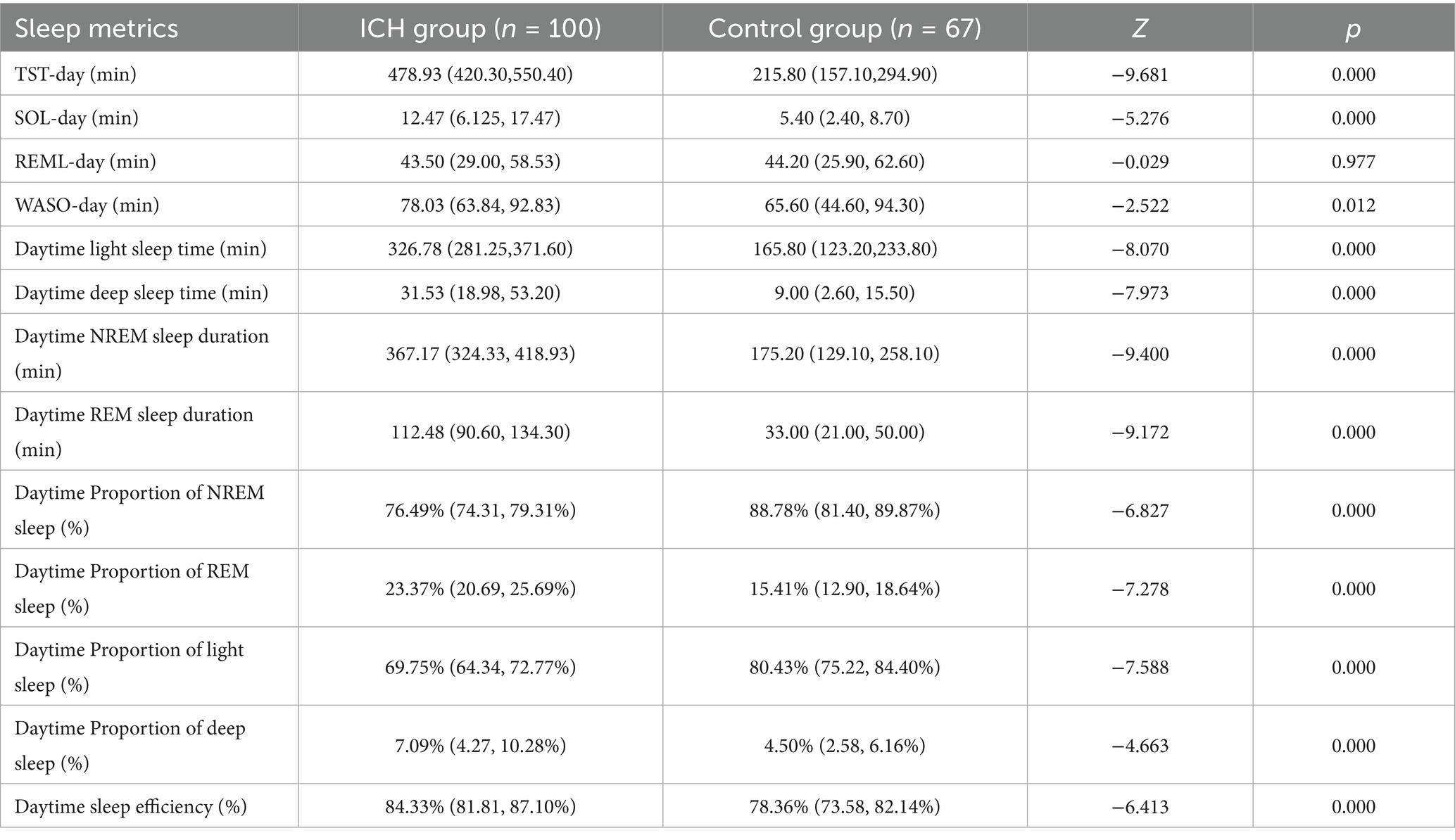Select the TST-day (min) row label

[75, 74]
